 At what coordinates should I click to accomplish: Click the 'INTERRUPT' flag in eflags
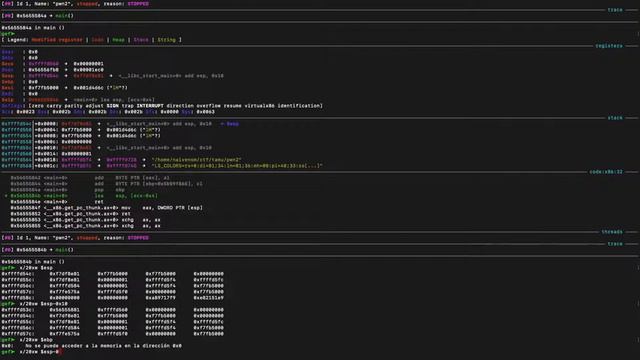tap(150, 106)
